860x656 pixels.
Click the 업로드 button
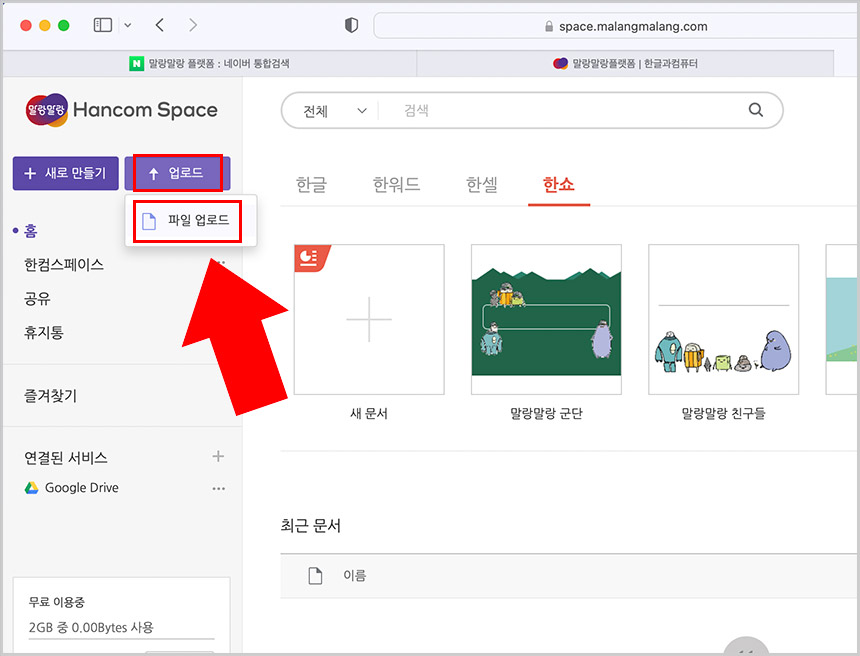tap(178, 172)
